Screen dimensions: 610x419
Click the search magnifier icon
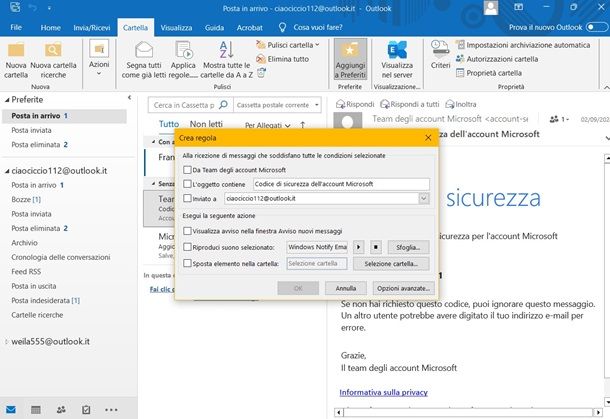tap(223, 105)
